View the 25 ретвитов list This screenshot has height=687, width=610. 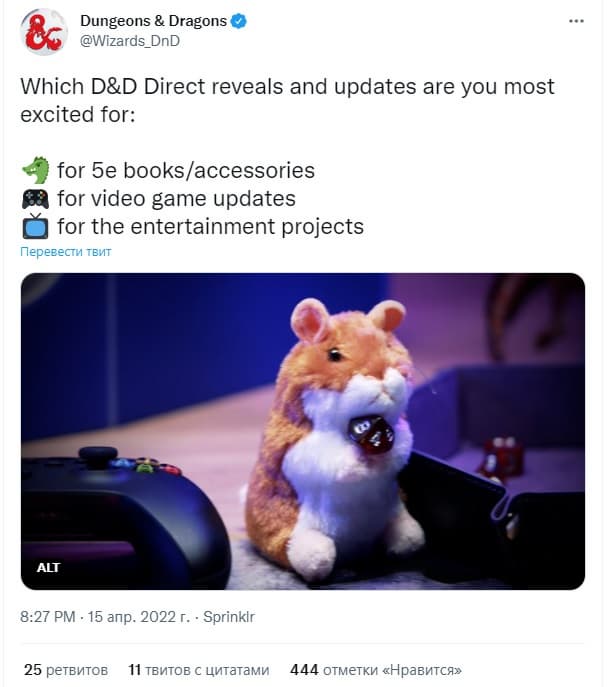(x=66, y=670)
